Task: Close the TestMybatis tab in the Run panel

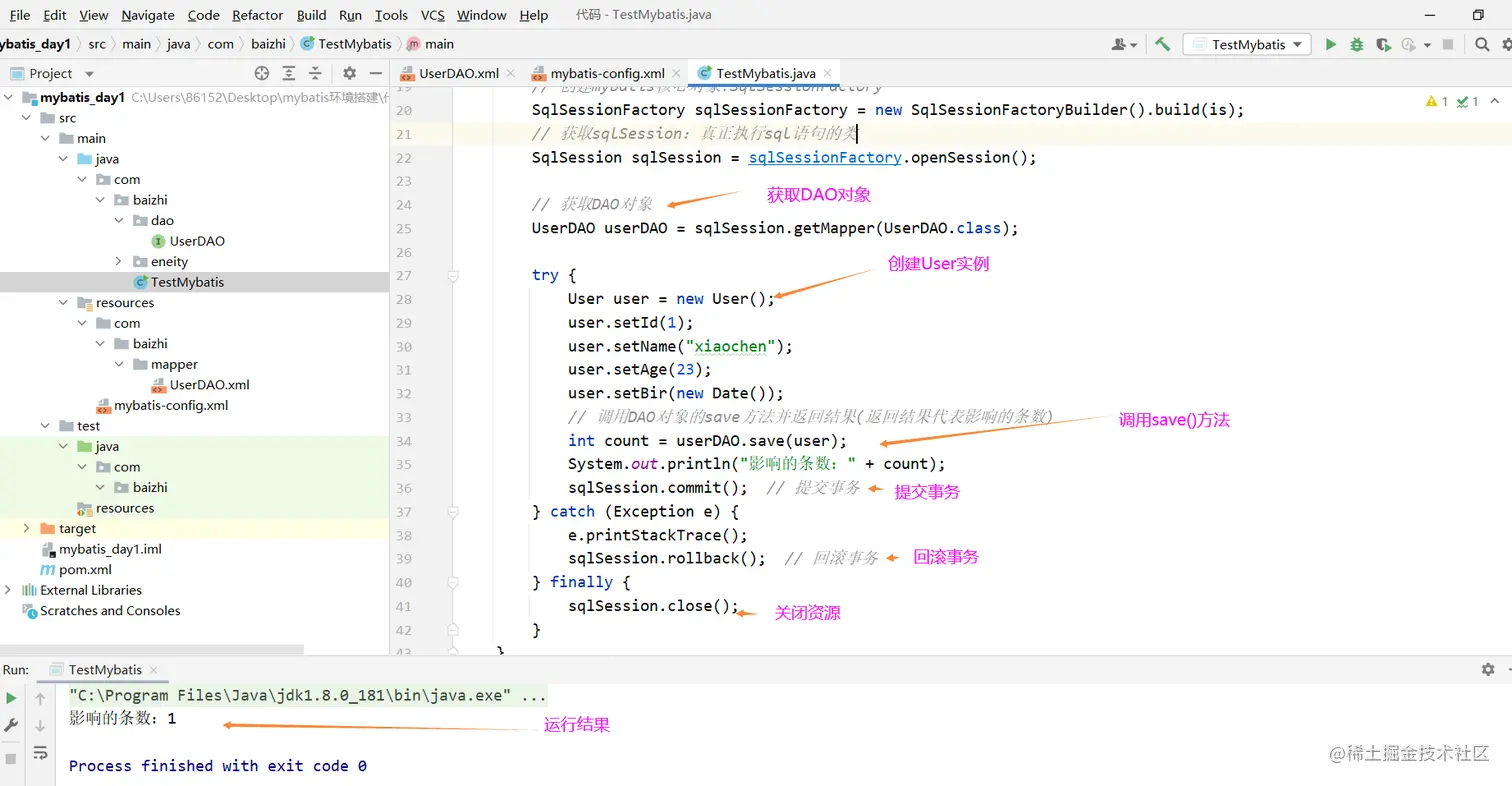Action: coord(153,670)
